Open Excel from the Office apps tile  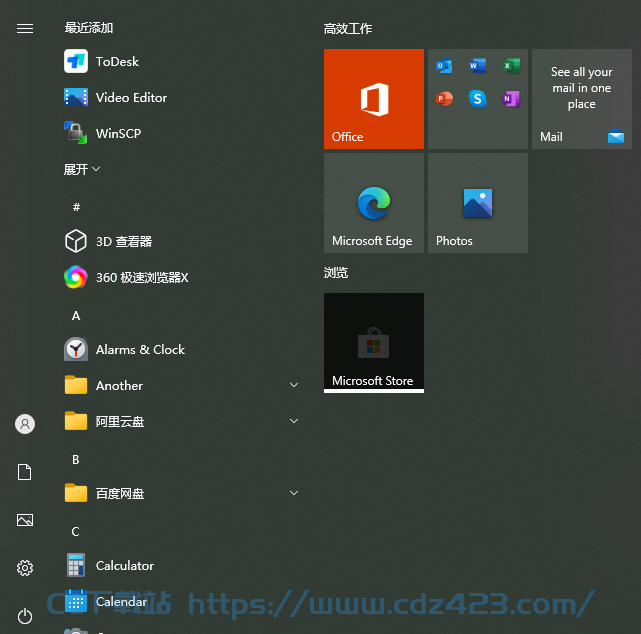pyautogui.click(x=511, y=66)
